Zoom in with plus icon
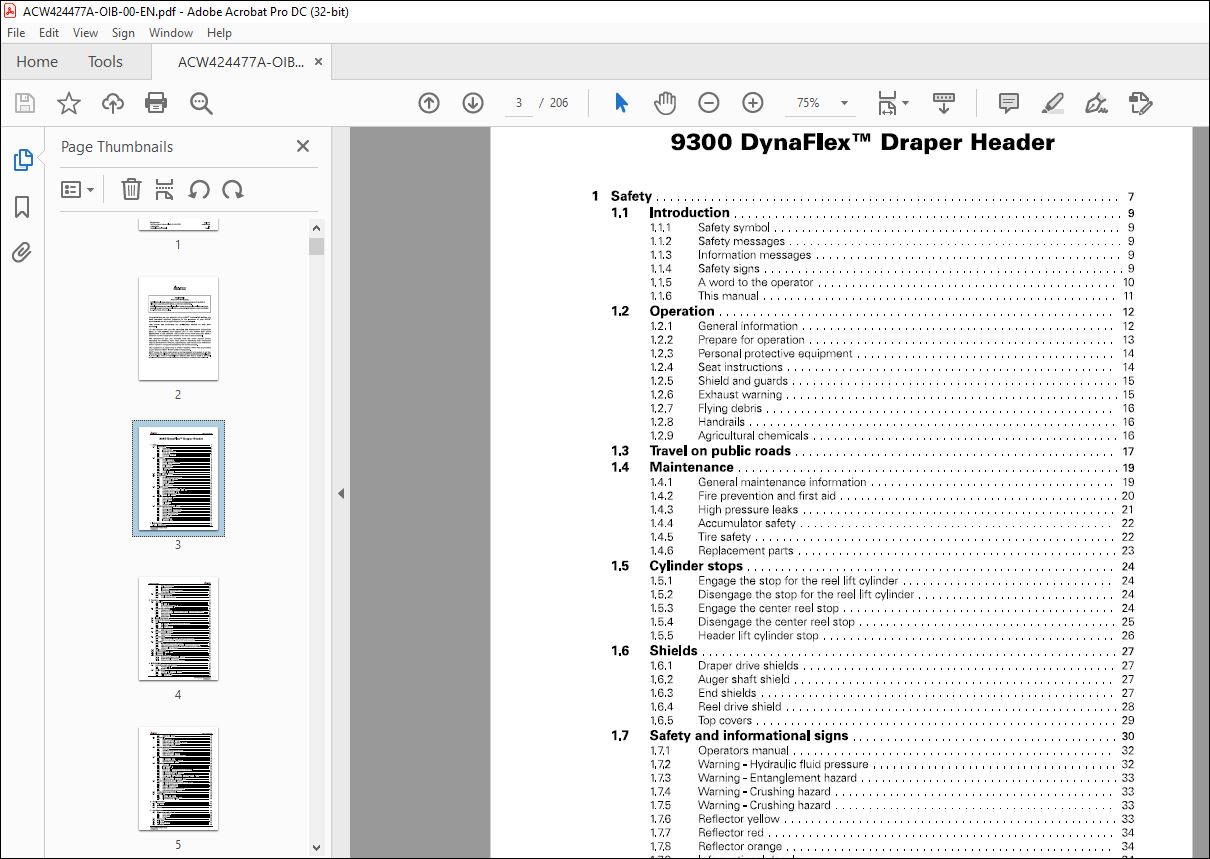Image resolution: width=1210 pixels, height=859 pixels. (753, 103)
